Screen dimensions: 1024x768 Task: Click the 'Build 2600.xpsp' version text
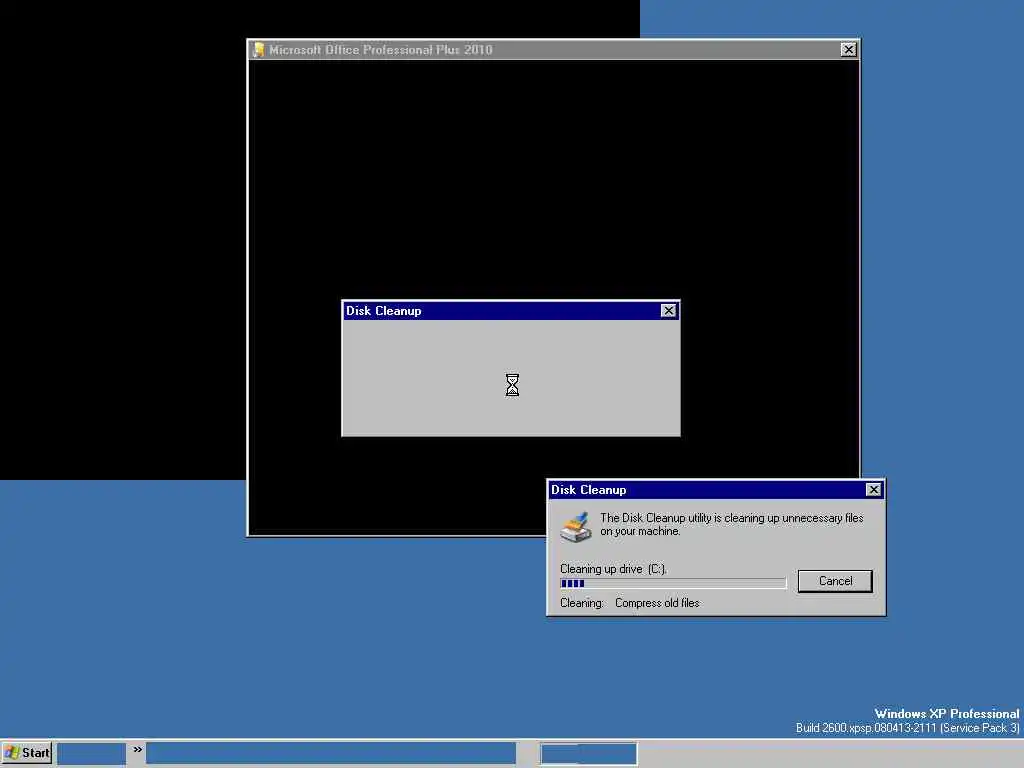tap(907, 728)
